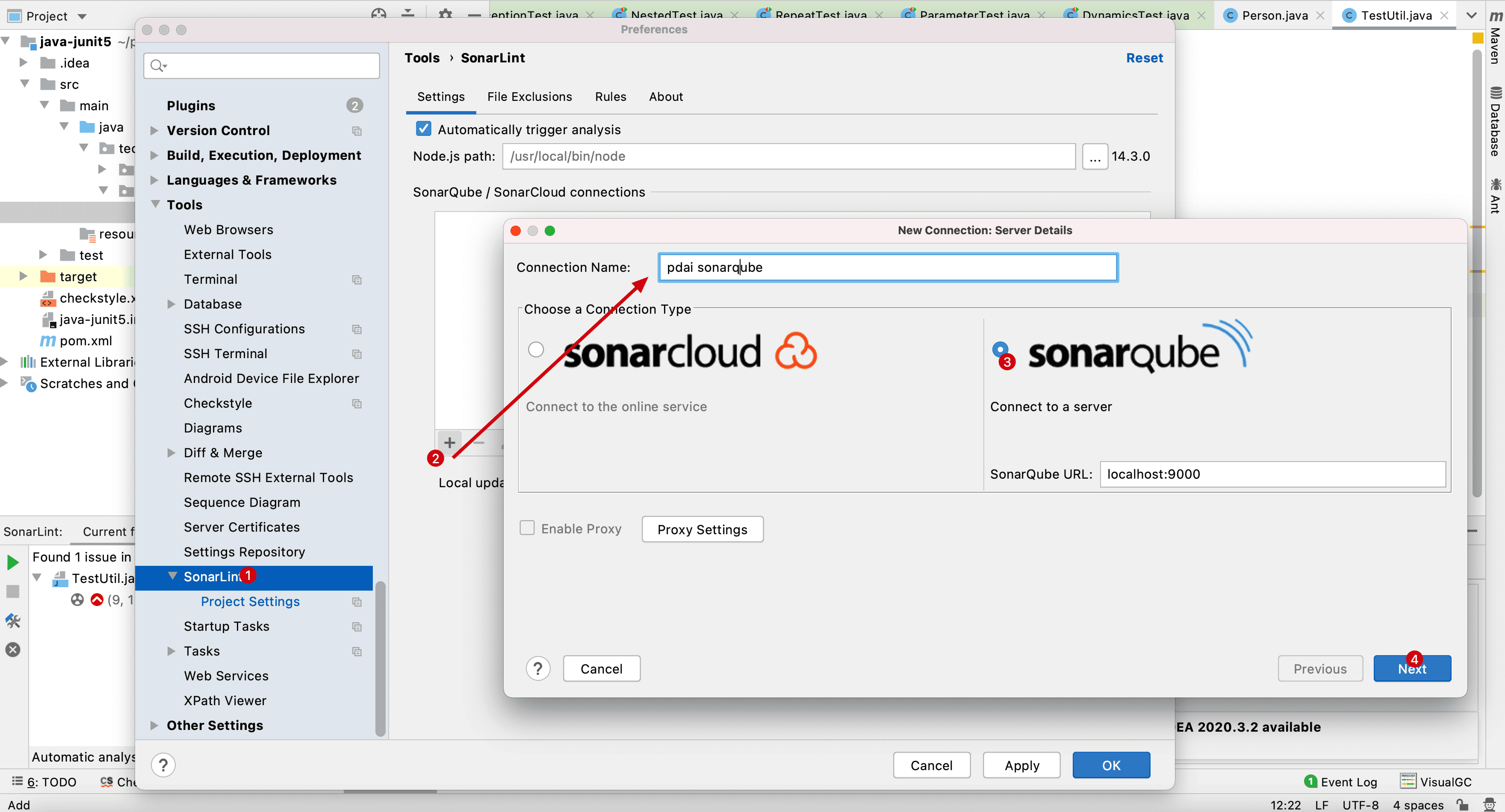1505x812 pixels.
Task: Switch to the File Exclusions tab
Action: pos(529,97)
